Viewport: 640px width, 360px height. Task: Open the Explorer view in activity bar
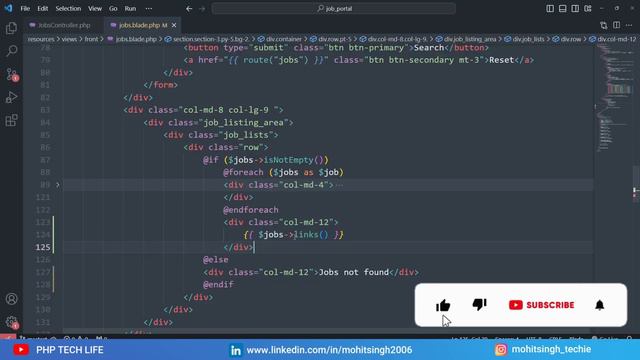pyautogui.click(x=11, y=28)
